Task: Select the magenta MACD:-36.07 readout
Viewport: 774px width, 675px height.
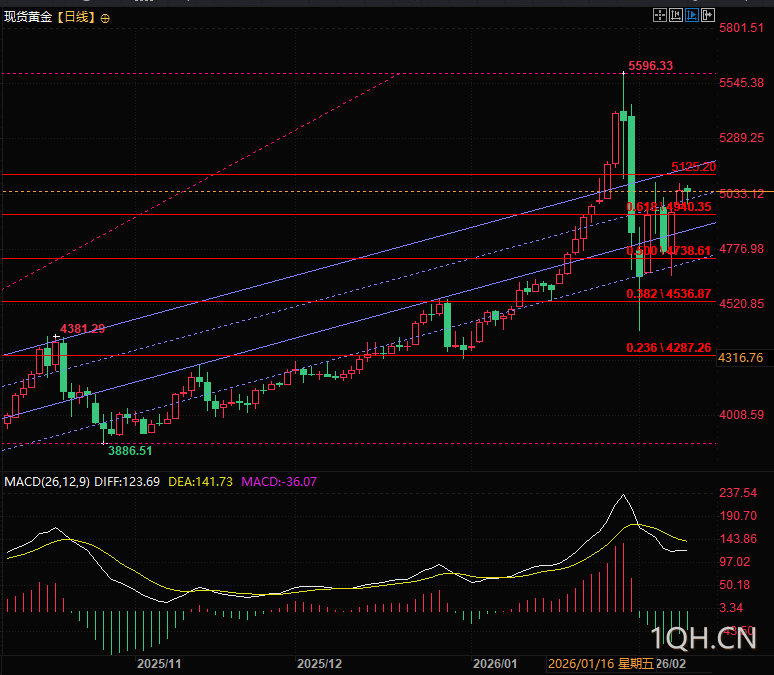Action: pos(279,481)
